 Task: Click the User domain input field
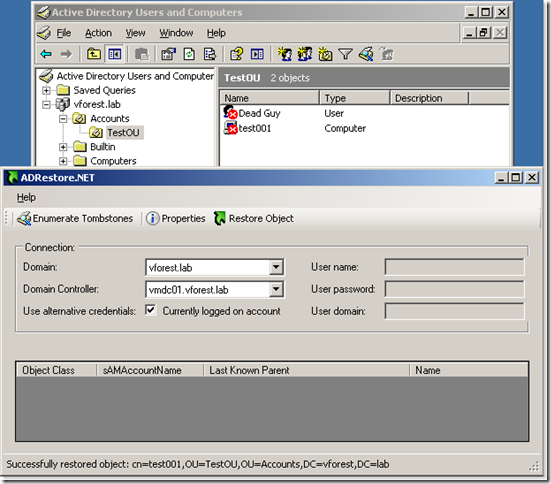pyautogui.click(x=454, y=311)
